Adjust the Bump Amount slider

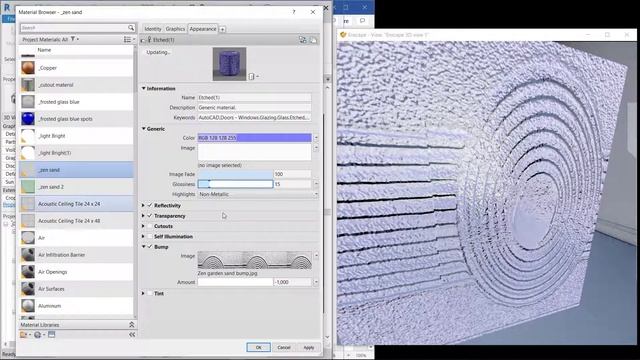pos(236,282)
